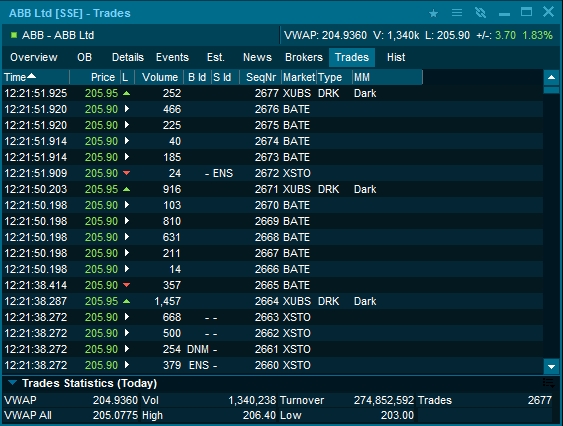
Task: Open the Overview tab
Action: tap(34, 57)
